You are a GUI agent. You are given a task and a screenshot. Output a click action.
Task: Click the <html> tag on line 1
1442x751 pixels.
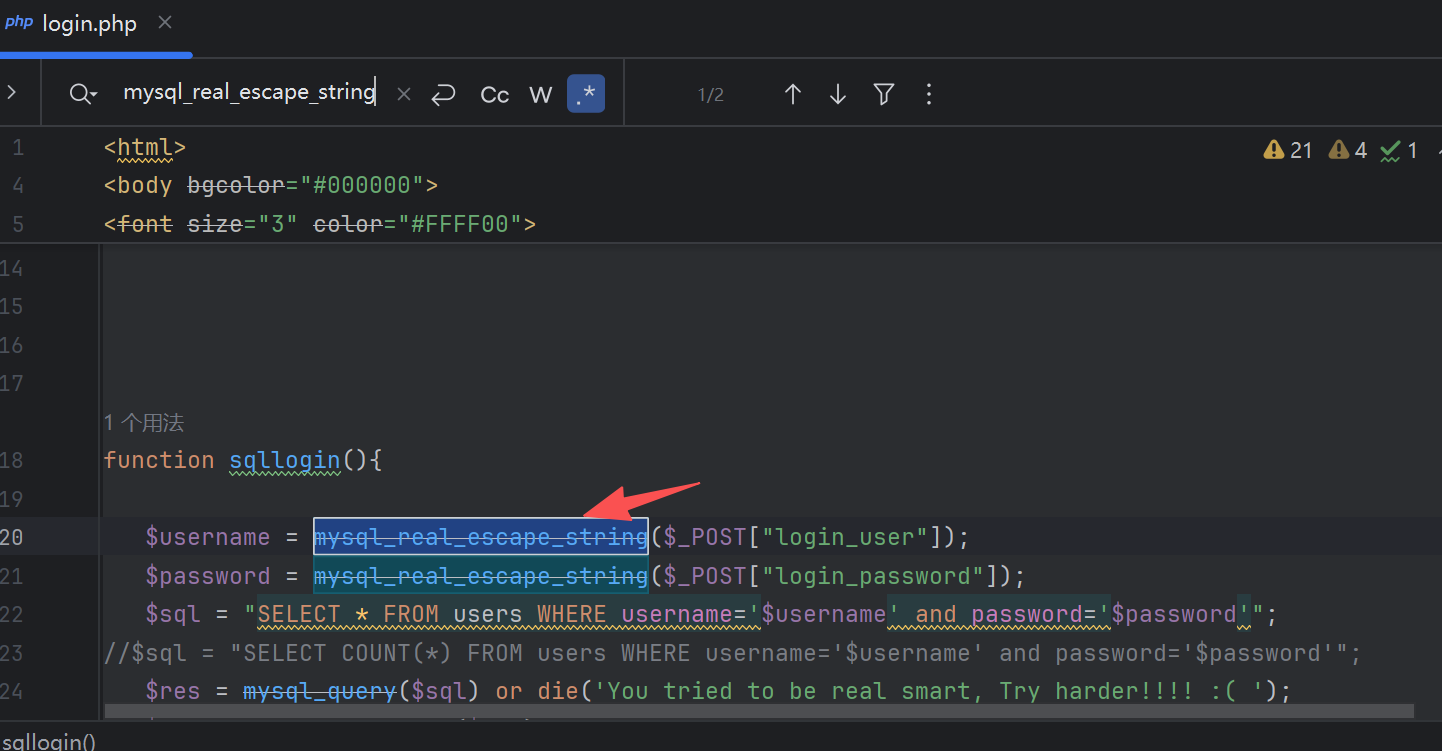click(145, 148)
